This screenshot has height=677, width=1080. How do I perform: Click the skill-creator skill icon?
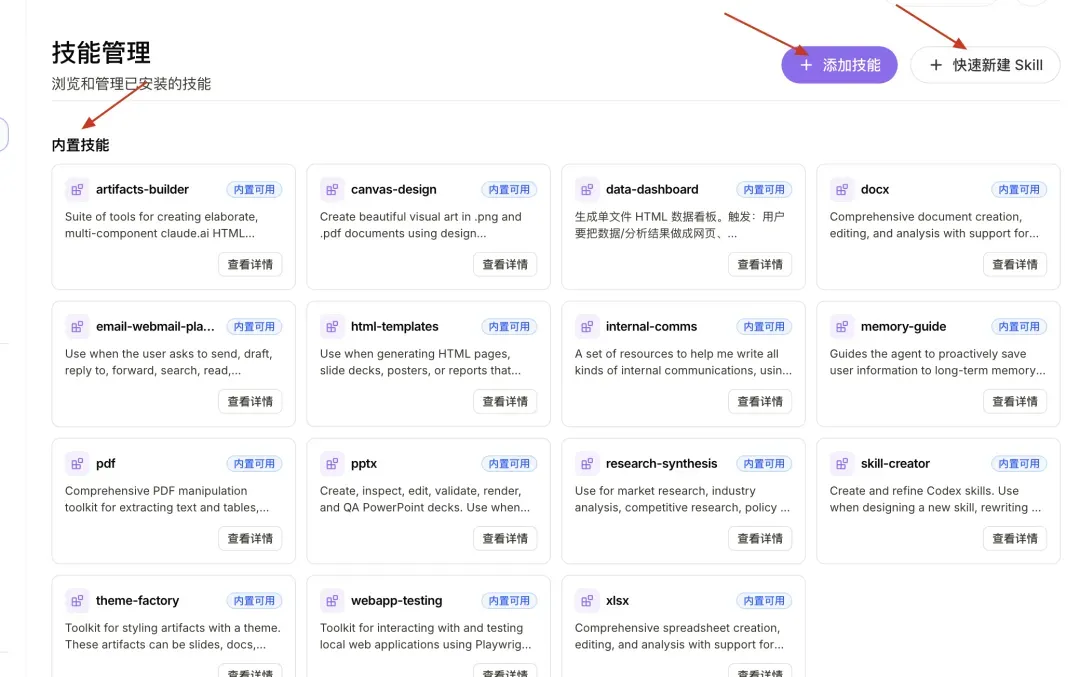841,464
